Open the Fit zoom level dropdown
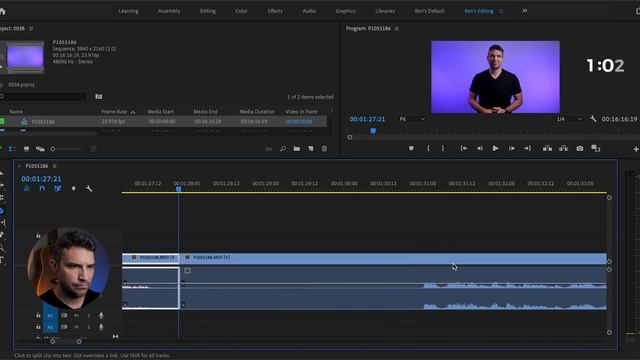The width and height of the screenshot is (640, 360). pos(412,119)
